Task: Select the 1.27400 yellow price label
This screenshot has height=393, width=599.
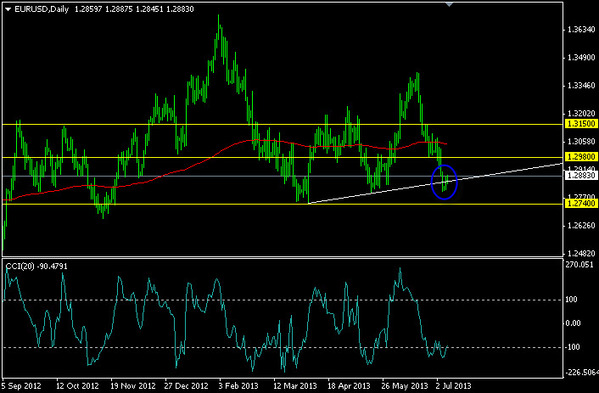Action: tap(581, 204)
